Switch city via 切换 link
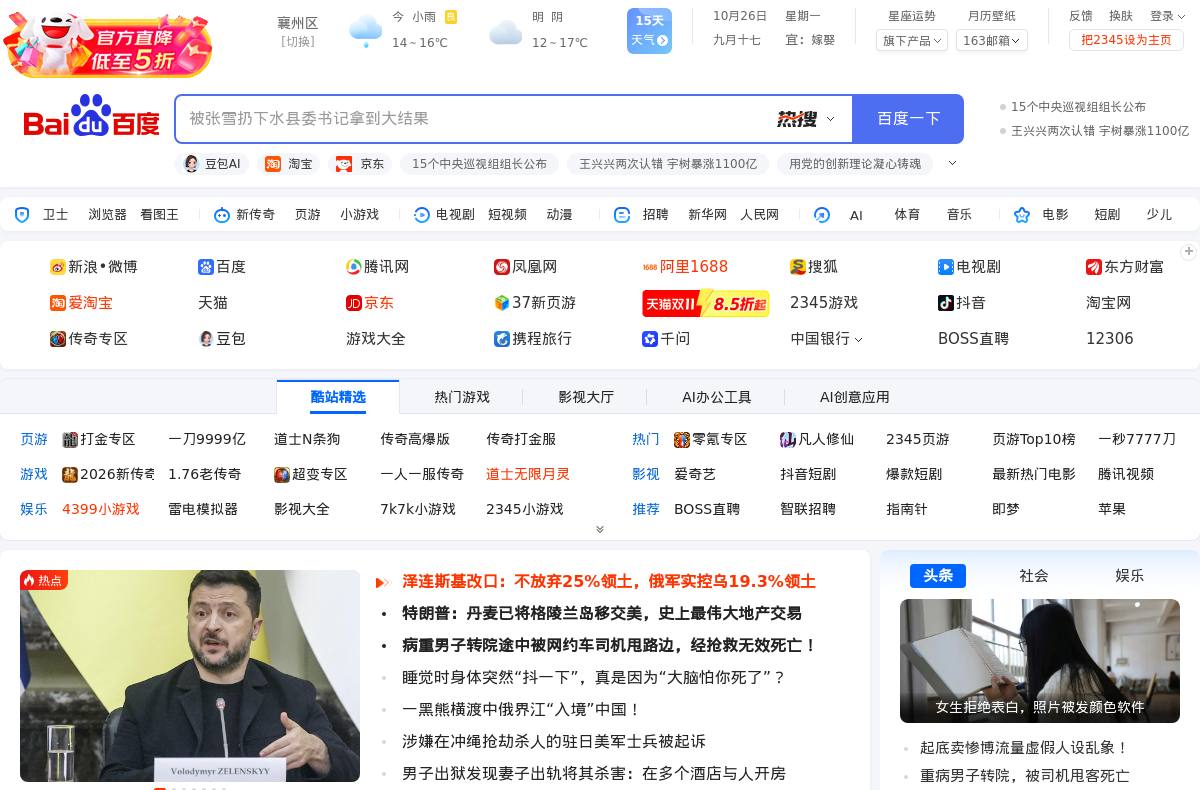Screen dimensions: 1200x790 (297, 42)
